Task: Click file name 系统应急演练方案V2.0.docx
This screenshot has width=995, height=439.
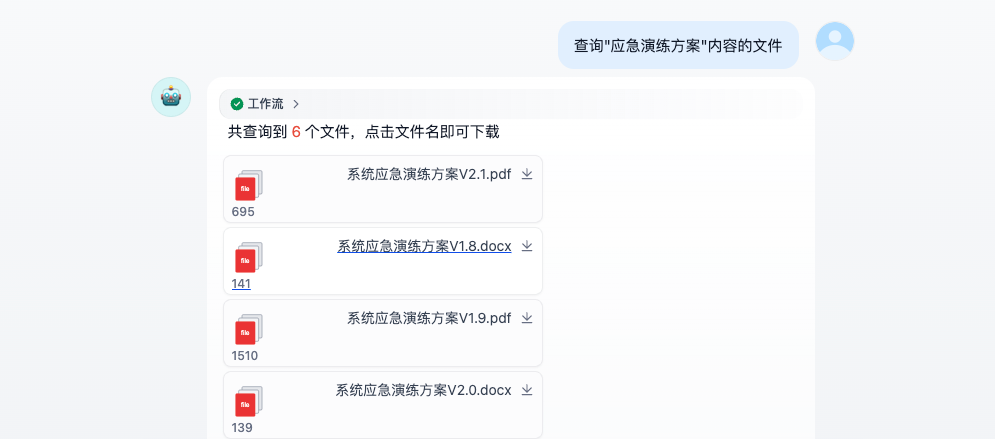Action: pyautogui.click(x=423, y=390)
